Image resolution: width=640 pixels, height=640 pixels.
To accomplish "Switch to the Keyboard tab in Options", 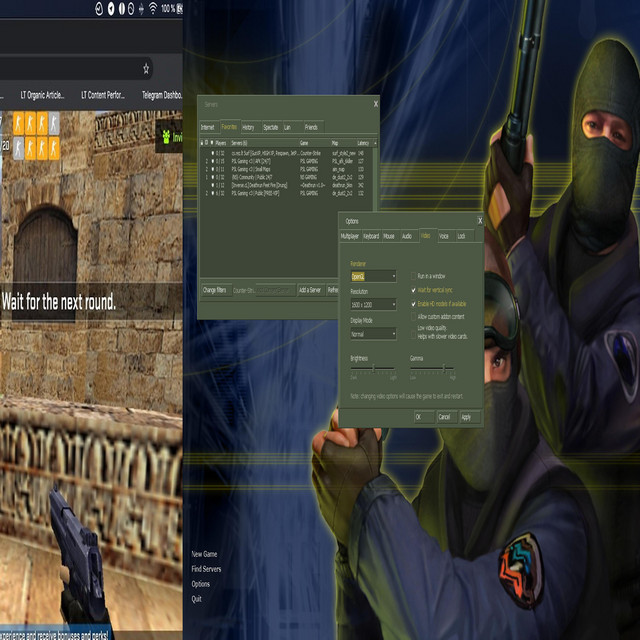I will 371,236.
